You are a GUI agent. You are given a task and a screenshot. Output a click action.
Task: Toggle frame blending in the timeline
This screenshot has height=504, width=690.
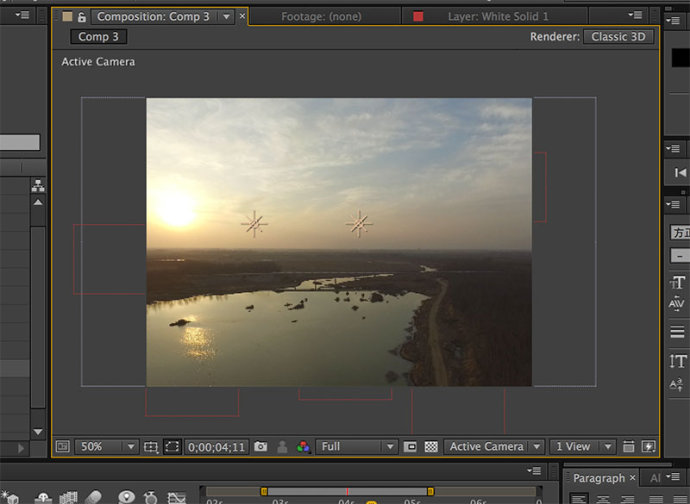(x=68, y=498)
